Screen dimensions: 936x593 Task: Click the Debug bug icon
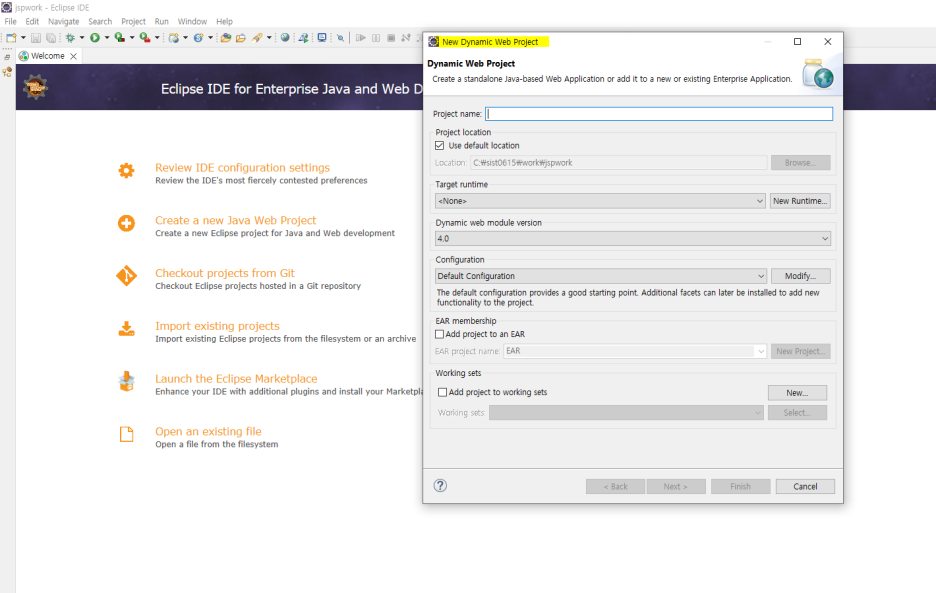(70, 38)
